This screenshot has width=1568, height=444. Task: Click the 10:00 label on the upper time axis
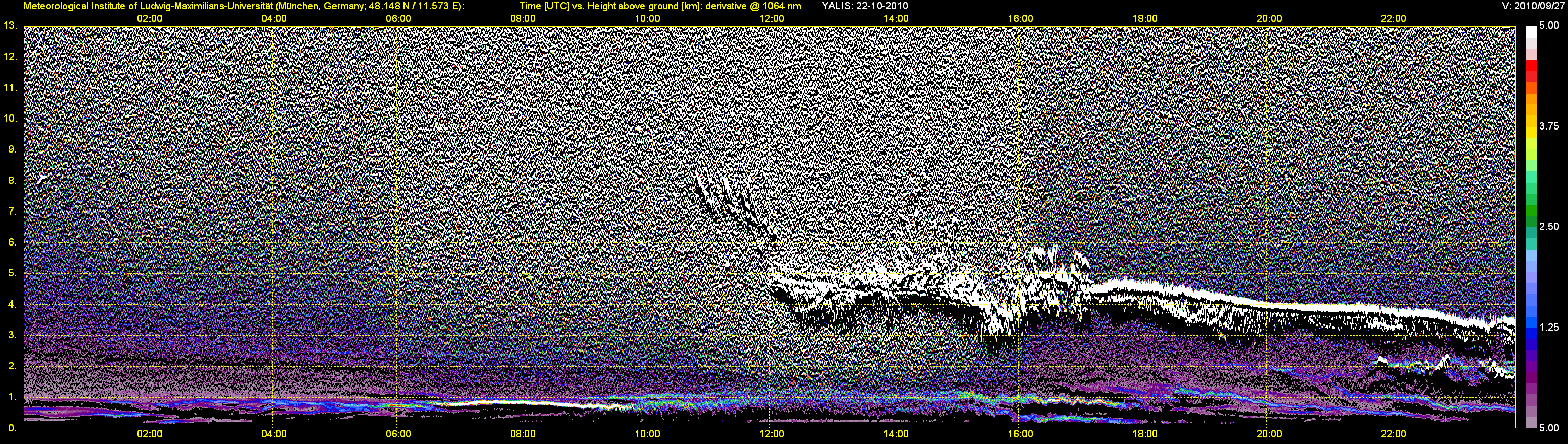[647, 19]
